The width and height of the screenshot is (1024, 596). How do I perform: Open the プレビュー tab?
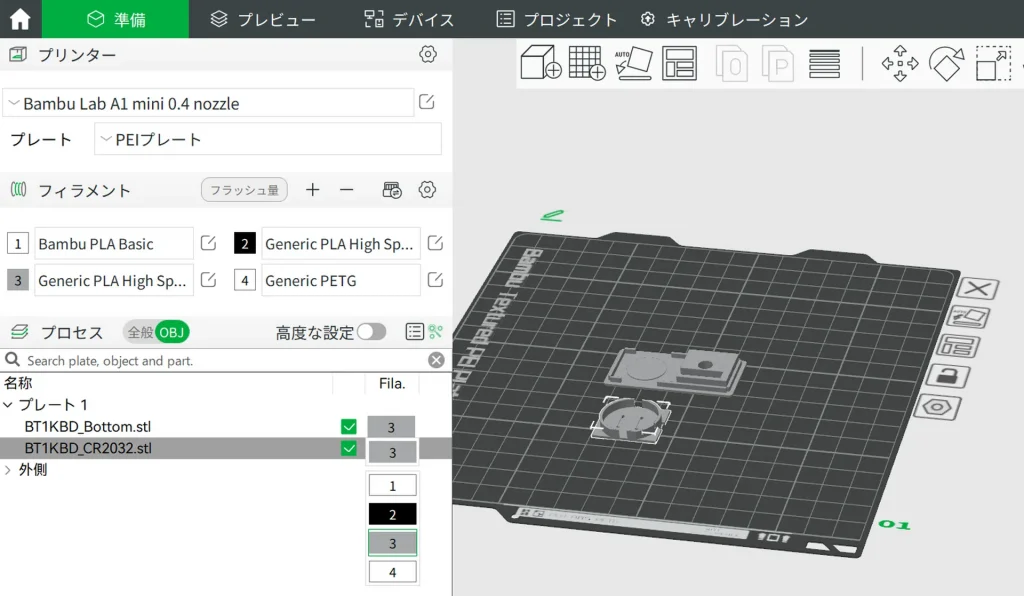tap(263, 20)
